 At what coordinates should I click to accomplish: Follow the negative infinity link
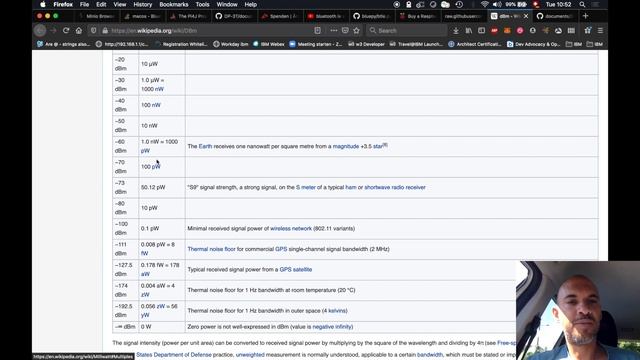coord(332,327)
